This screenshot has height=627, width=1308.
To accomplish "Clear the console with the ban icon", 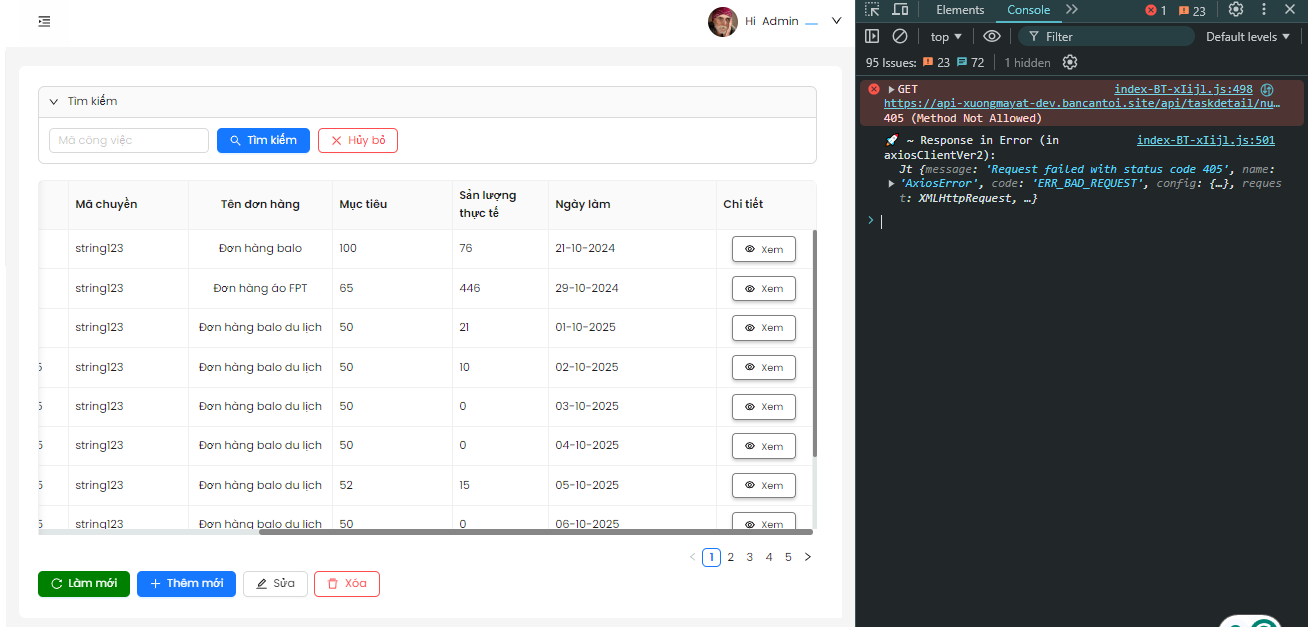I will [900, 36].
